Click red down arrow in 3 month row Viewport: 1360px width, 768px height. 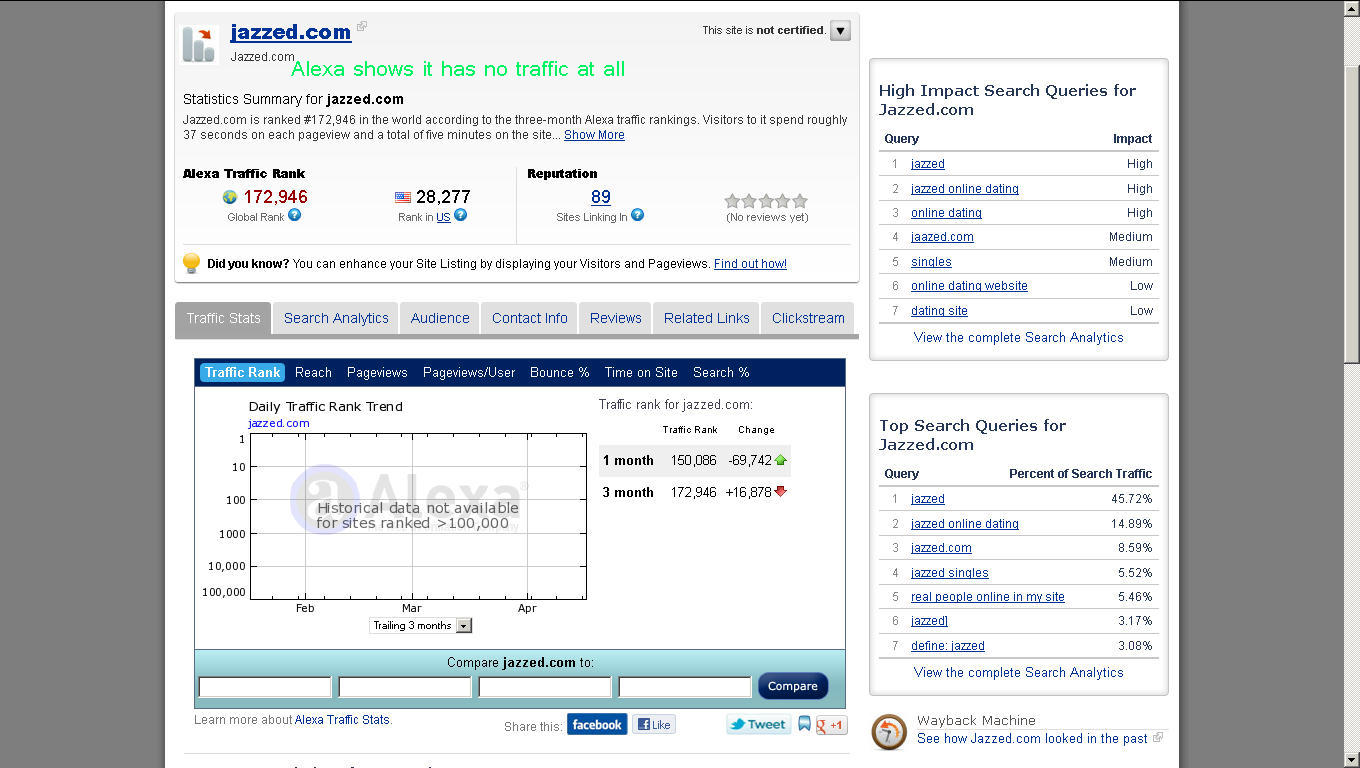pyautogui.click(x=781, y=492)
